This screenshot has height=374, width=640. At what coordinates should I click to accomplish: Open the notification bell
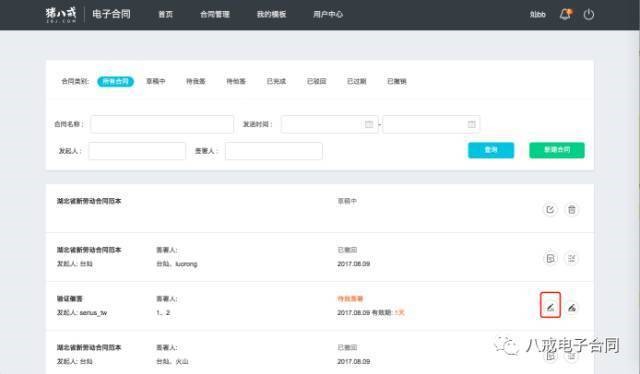click(x=565, y=14)
